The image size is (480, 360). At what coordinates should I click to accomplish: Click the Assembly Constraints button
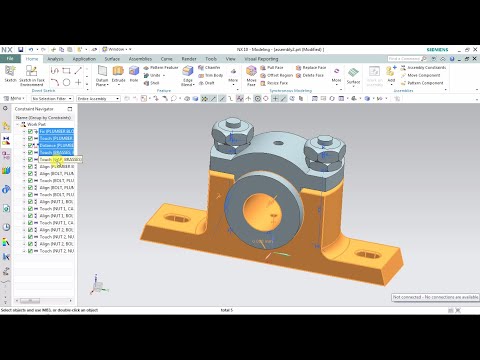coord(423,68)
